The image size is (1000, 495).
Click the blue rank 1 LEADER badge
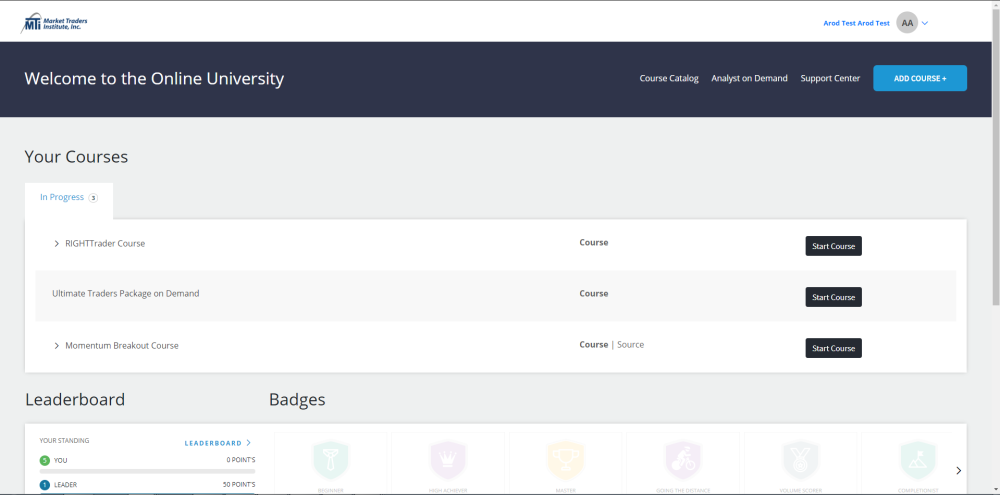click(x=45, y=485)
